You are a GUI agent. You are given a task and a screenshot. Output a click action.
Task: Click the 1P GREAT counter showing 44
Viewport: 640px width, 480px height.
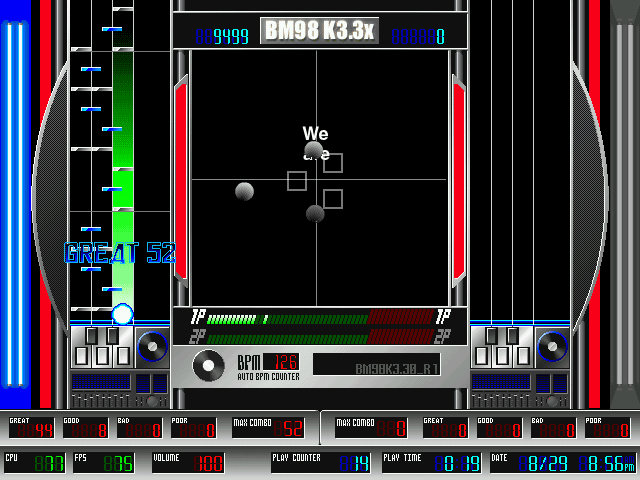click(x=32, y=428)
